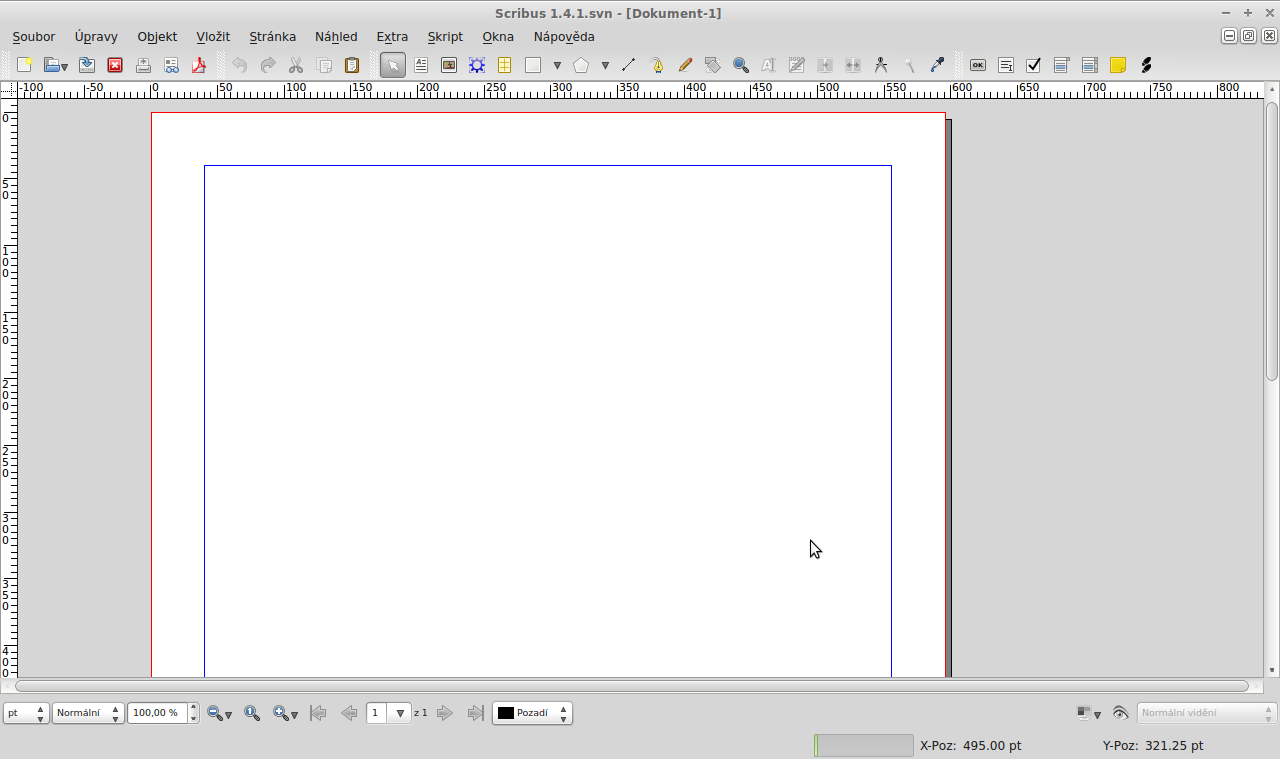The height and width of the screenshot is (759, 1280).
Task: Select the Measurements compass tool
Action: click(881, 65)
